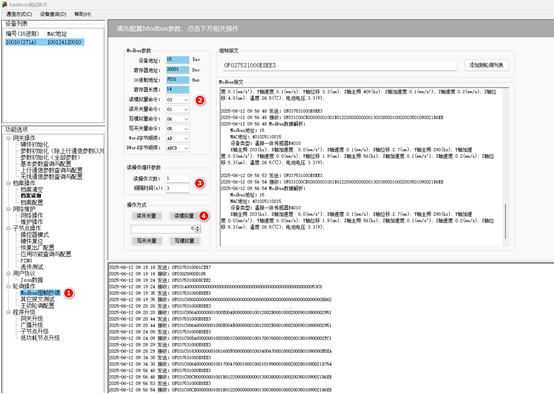Open the 设备查询(D) menu
The width and height of the screenshot is (554, 394).
pos(53,14)
